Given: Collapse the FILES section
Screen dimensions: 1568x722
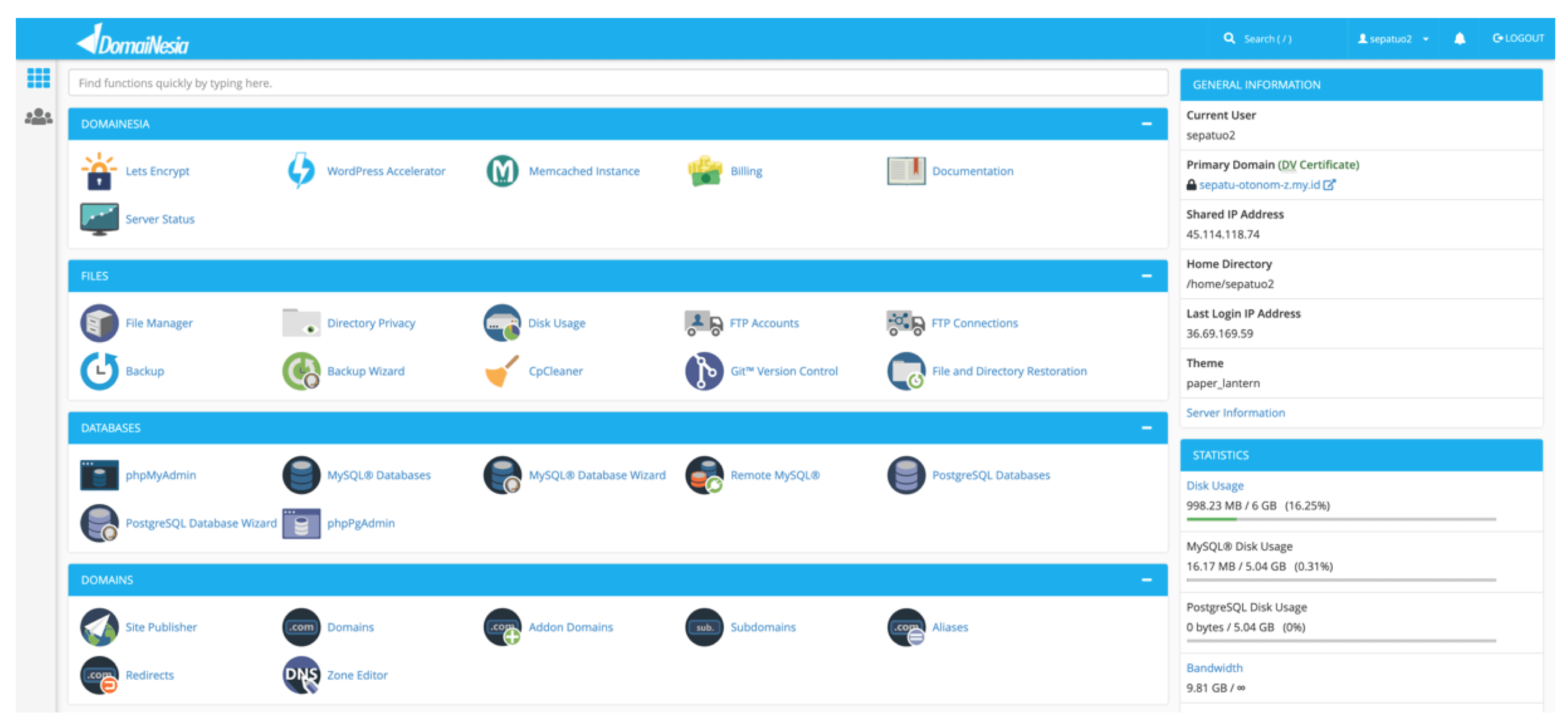Looking at the screenshot, I should point(1146,276).
